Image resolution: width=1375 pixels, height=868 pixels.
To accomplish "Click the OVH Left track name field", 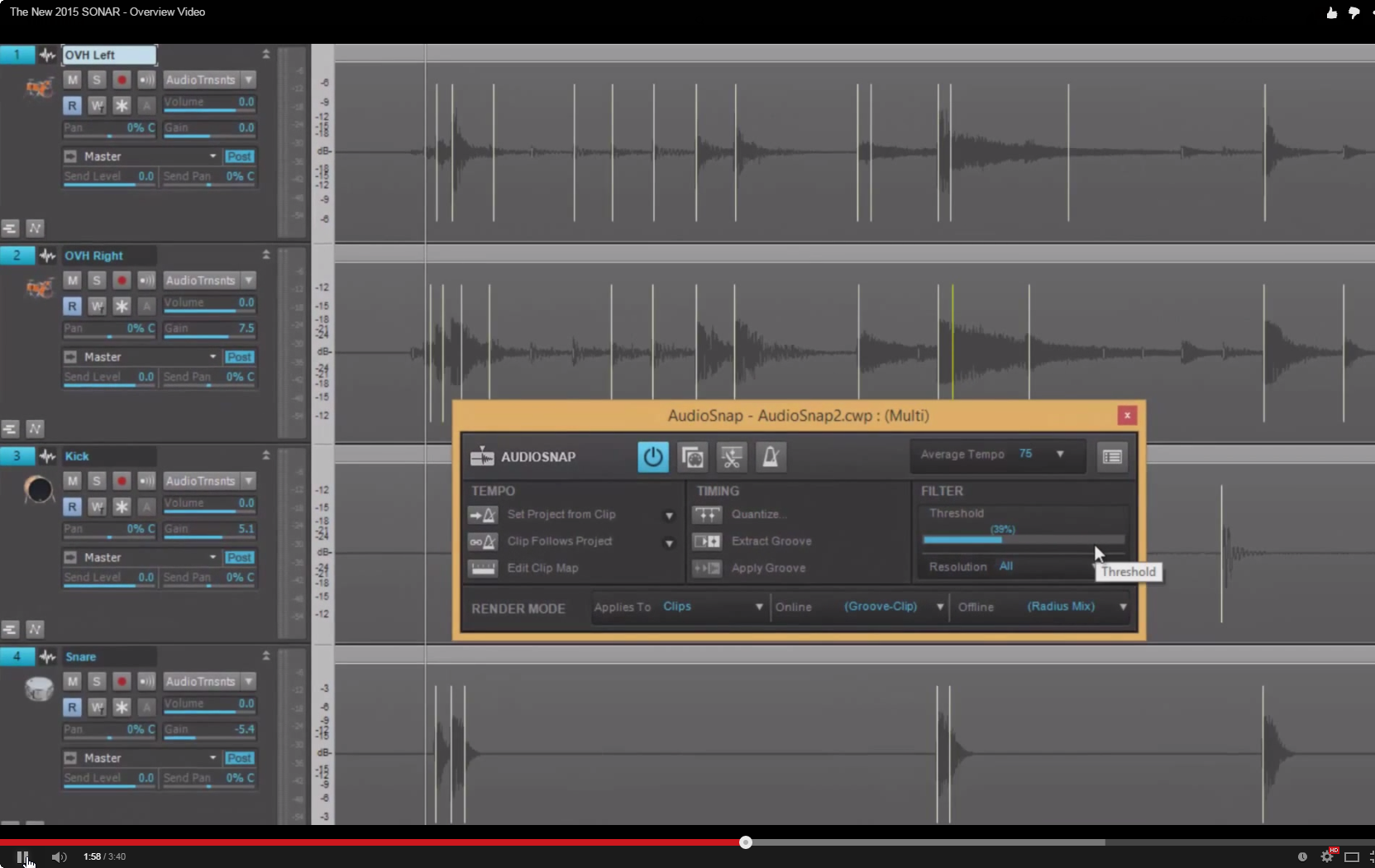I will coord(108,55).
